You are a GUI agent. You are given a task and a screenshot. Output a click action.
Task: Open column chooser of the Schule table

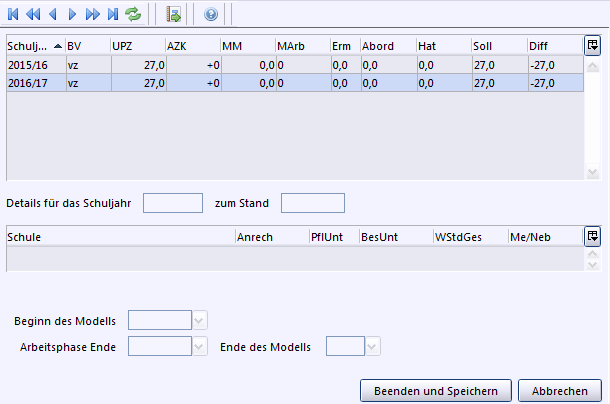(592, 237)
